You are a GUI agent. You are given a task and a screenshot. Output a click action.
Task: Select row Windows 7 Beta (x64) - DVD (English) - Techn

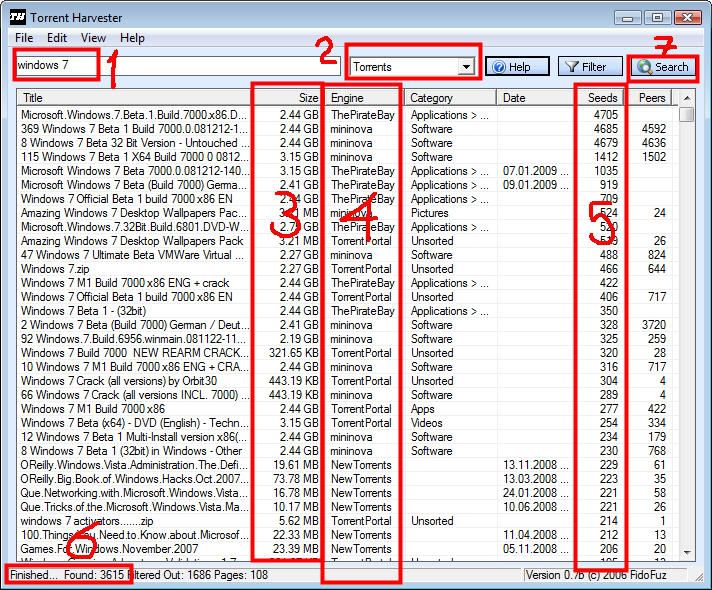pos(345,423)
